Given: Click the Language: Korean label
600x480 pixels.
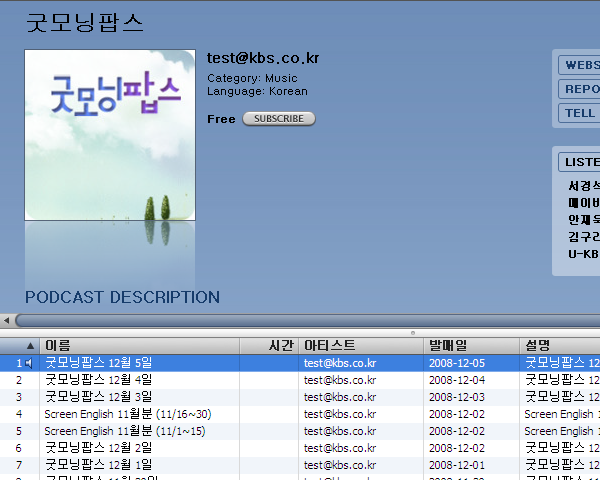Looking at the screenshot, I should click(257, 91).
